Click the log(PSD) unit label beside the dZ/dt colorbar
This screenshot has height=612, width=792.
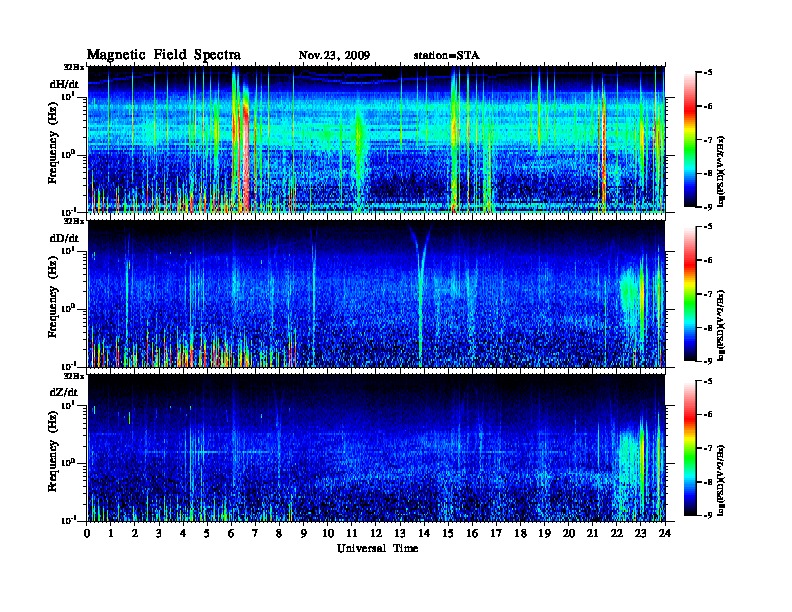tap(721, 480)
